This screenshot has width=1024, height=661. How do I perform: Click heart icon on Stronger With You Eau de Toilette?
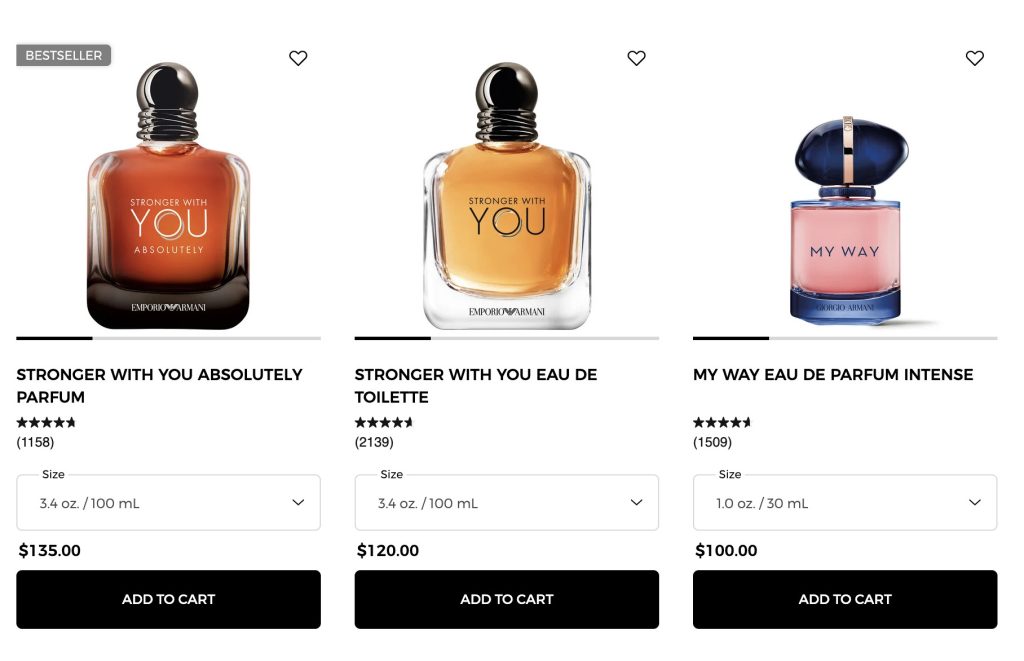click(x=636, y=58)
